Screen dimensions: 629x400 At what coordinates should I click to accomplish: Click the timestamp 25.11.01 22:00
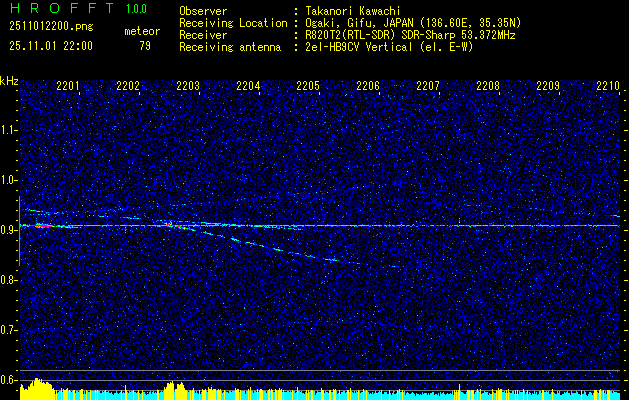tap(51, 46)
